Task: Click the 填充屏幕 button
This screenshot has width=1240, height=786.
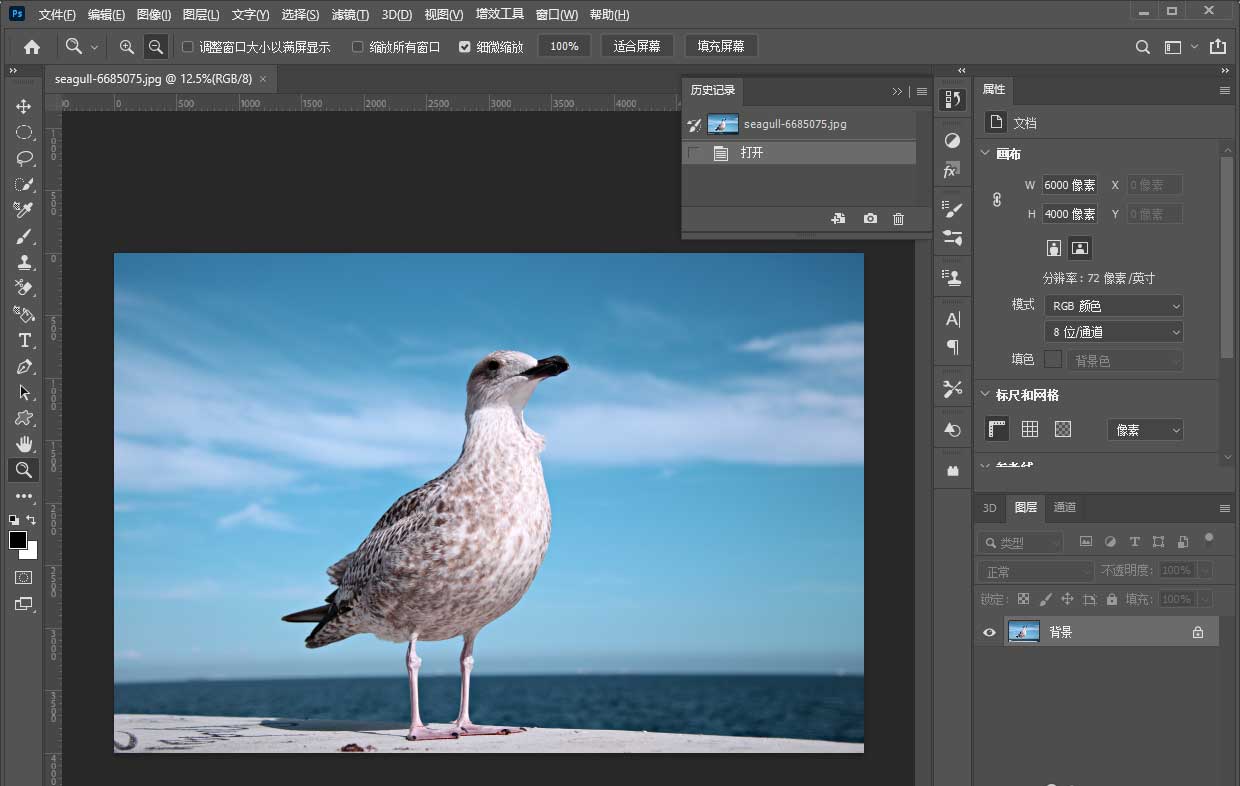Action: tap(721, 47)
